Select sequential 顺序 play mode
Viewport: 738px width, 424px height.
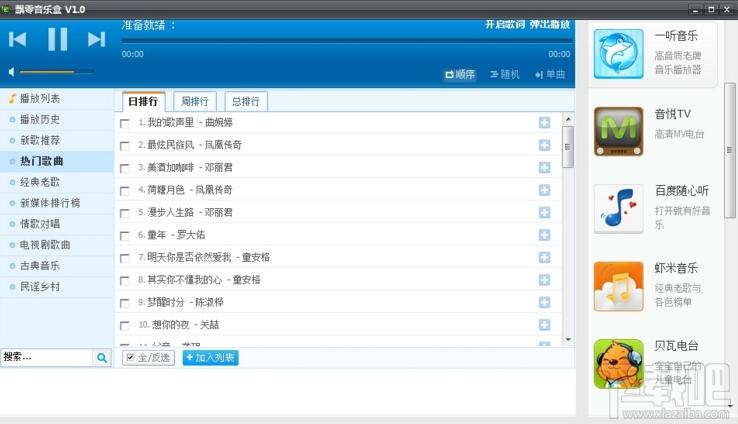[460, 74]
